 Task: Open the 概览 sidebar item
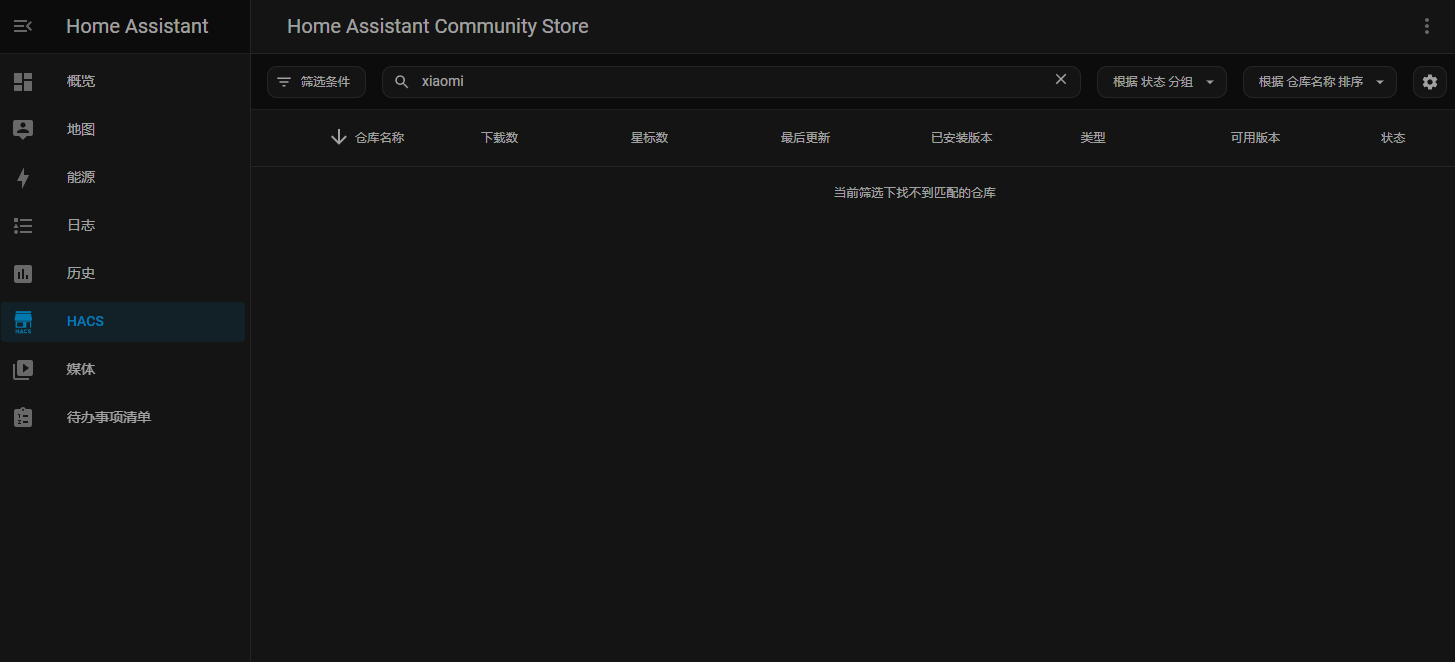123,82
